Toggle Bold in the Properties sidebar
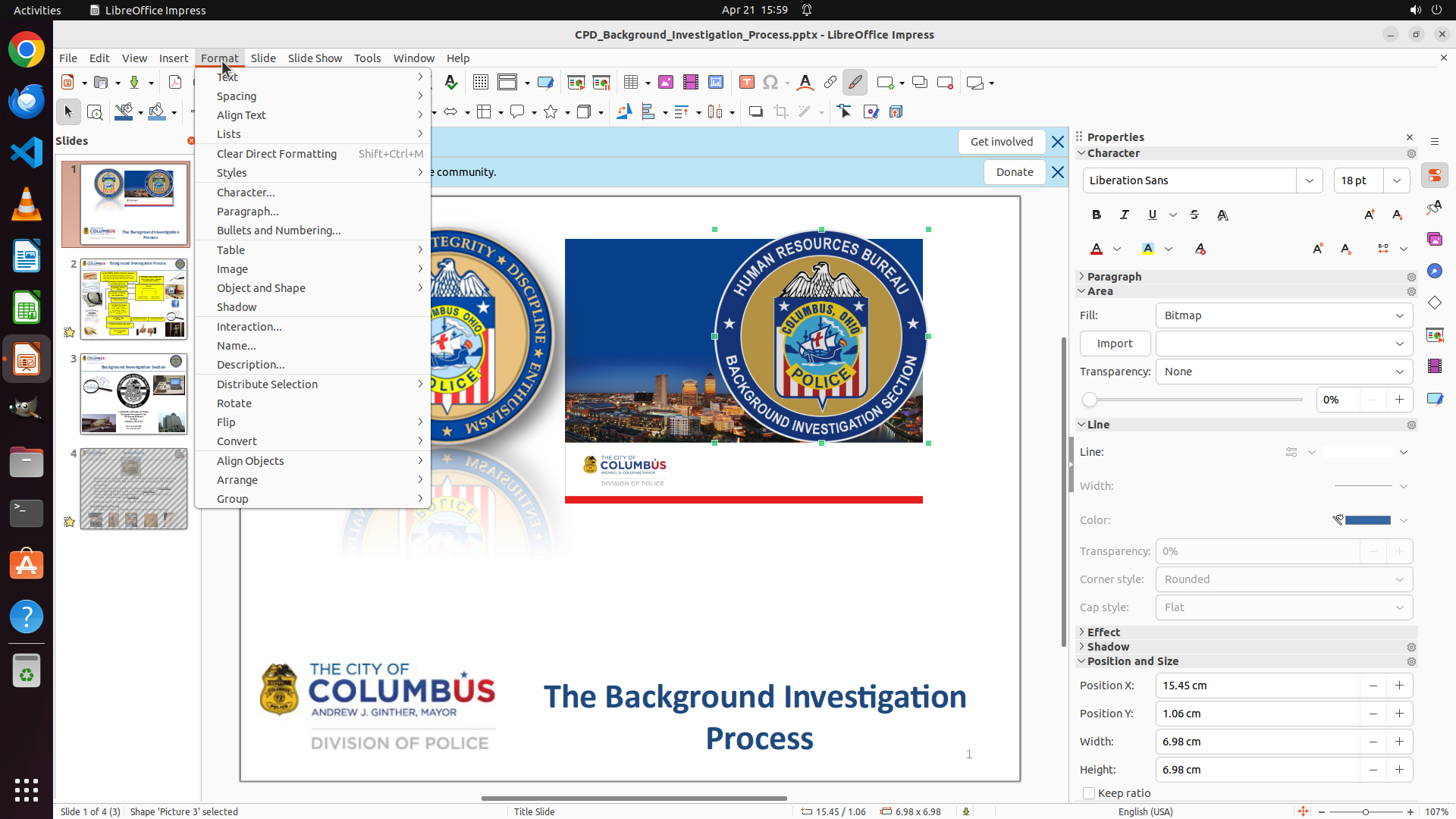This screenshot has height=819, width=1456. [x=1096, y=215]
